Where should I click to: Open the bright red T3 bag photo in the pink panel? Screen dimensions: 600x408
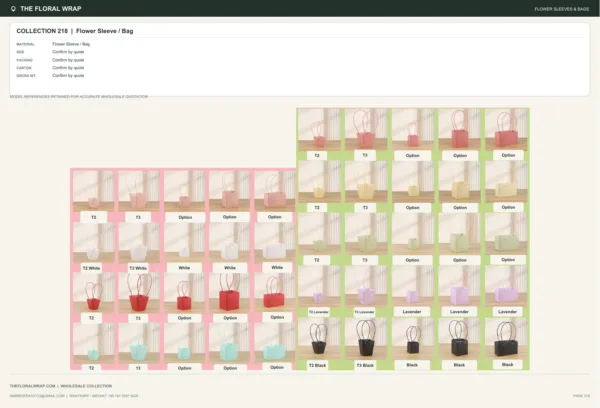coord(139,293)
